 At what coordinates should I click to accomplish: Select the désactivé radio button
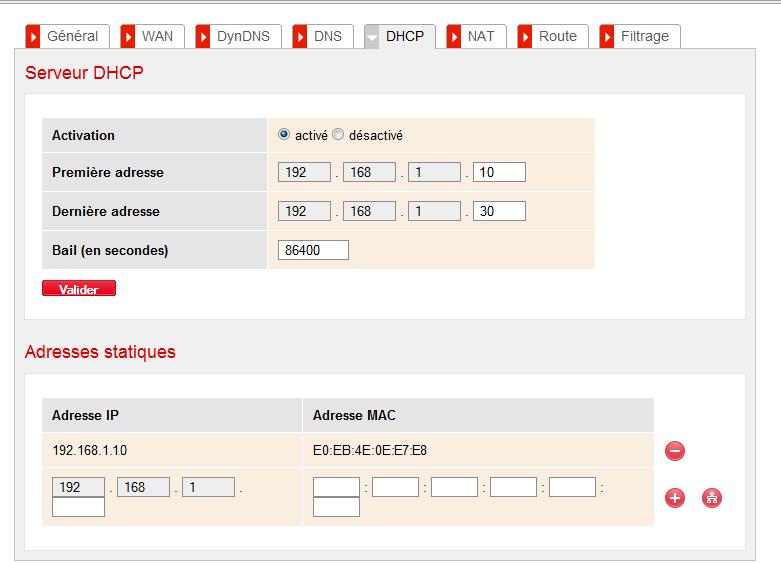point(338,135)
